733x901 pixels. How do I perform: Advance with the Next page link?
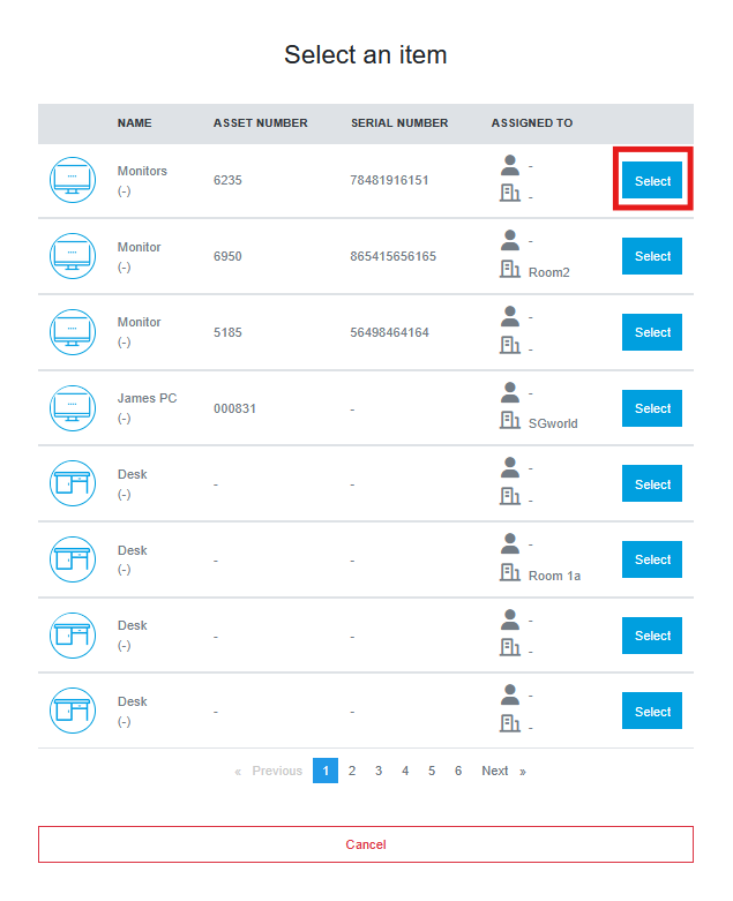(502, 771)
